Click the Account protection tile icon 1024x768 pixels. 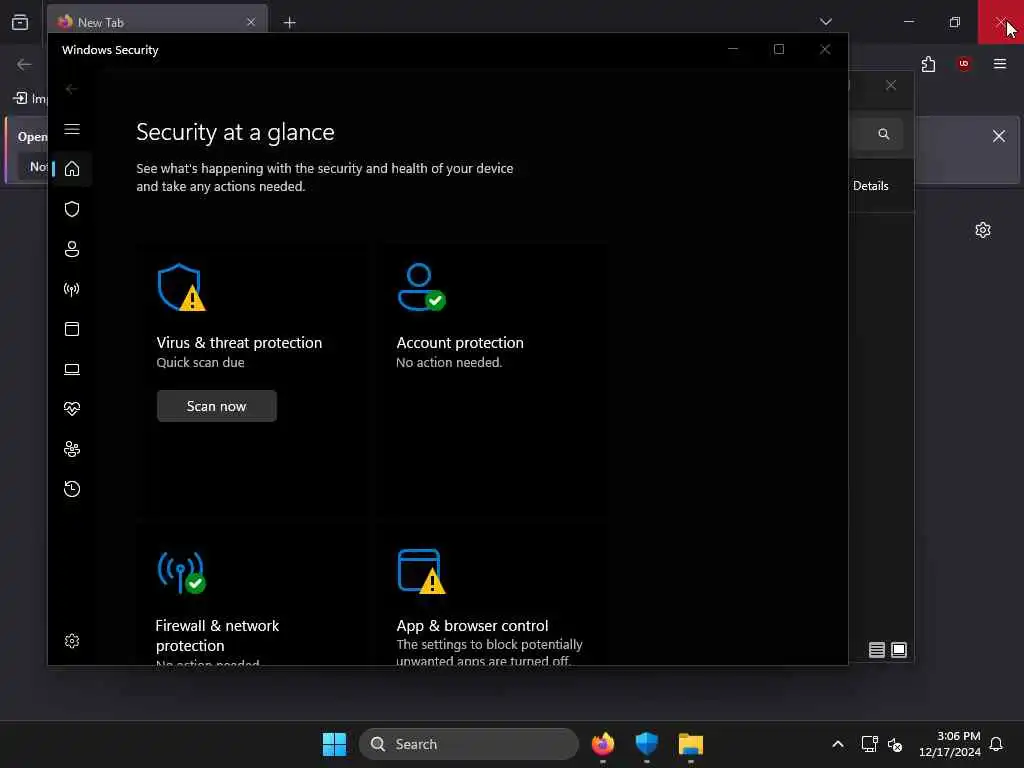point(421,287)
